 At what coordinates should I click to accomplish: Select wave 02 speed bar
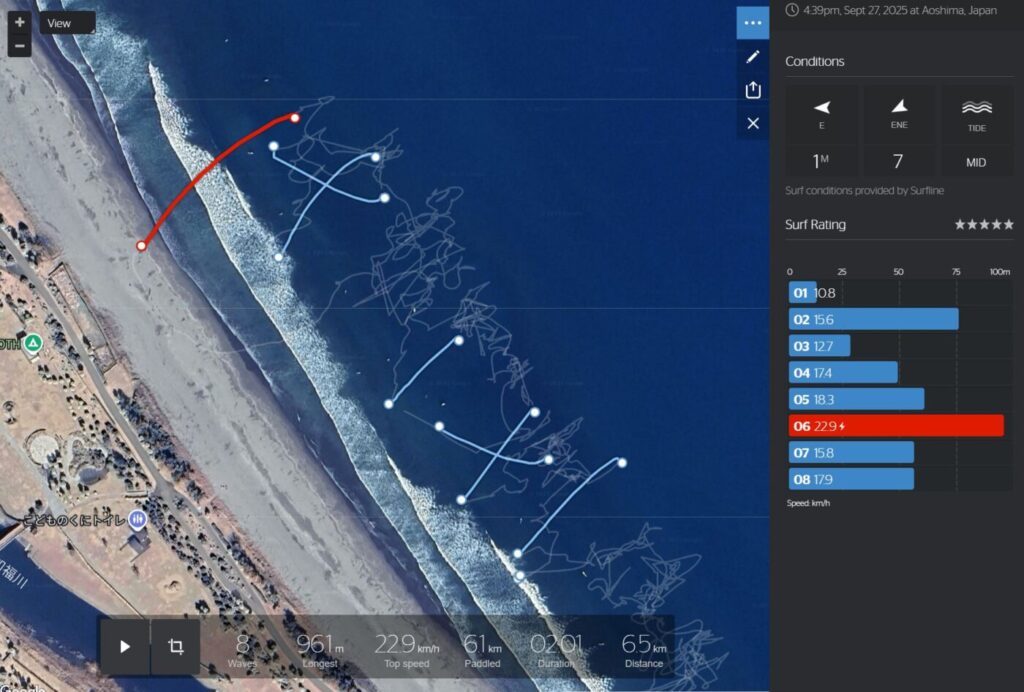coord(872,319)
